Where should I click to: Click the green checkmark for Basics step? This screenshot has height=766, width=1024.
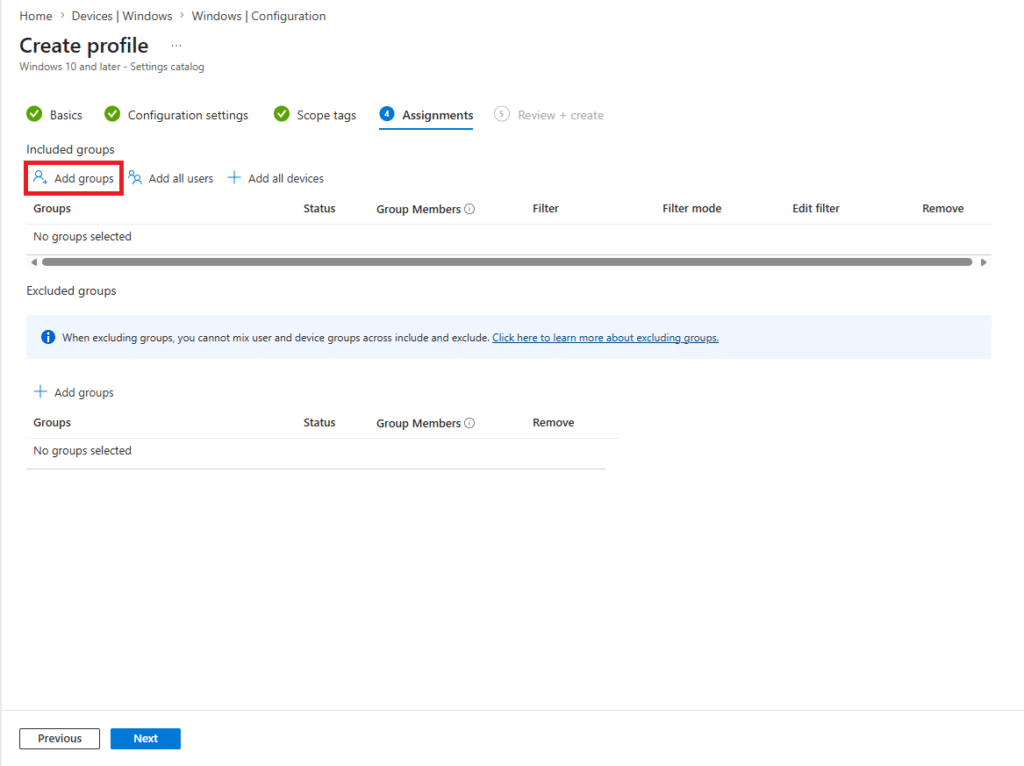point(34,115)
